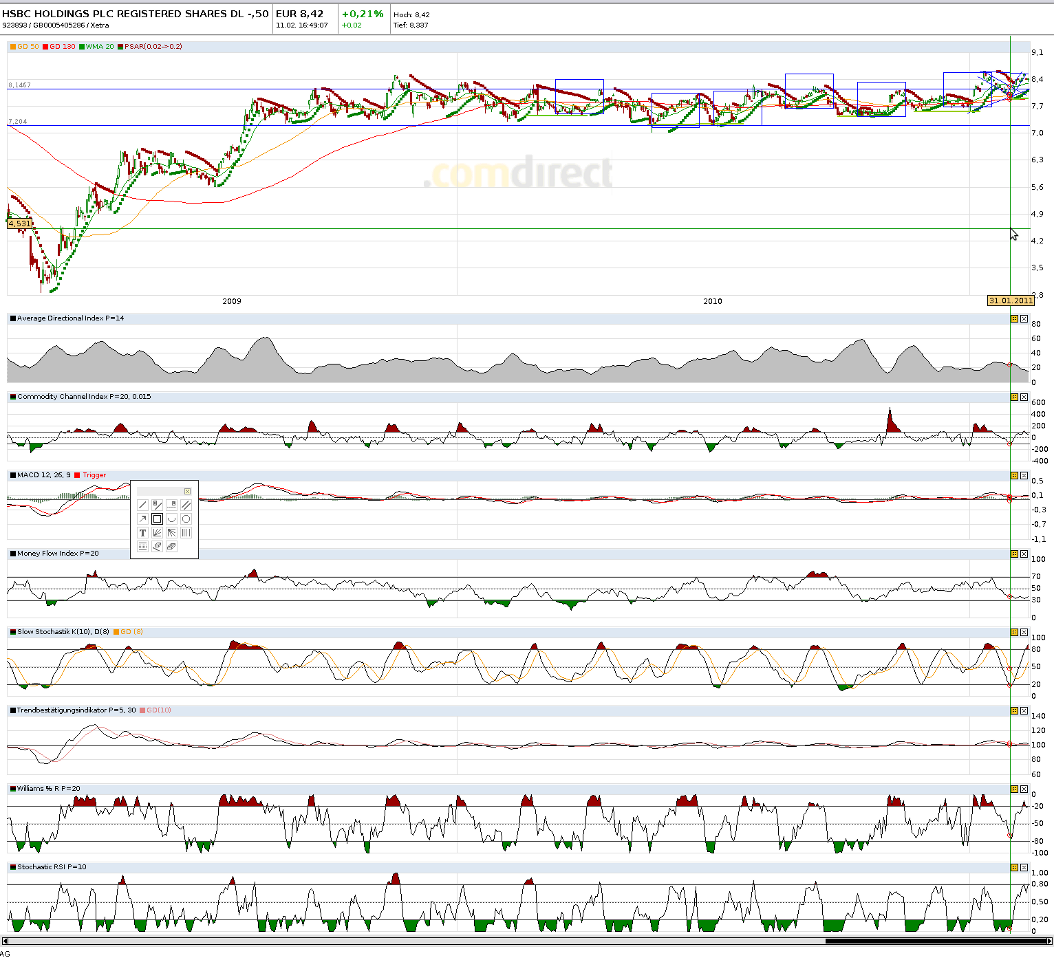Screen dimensions: 1054x960
Task: Select the text annotation tool
Action: pos(143,533)
